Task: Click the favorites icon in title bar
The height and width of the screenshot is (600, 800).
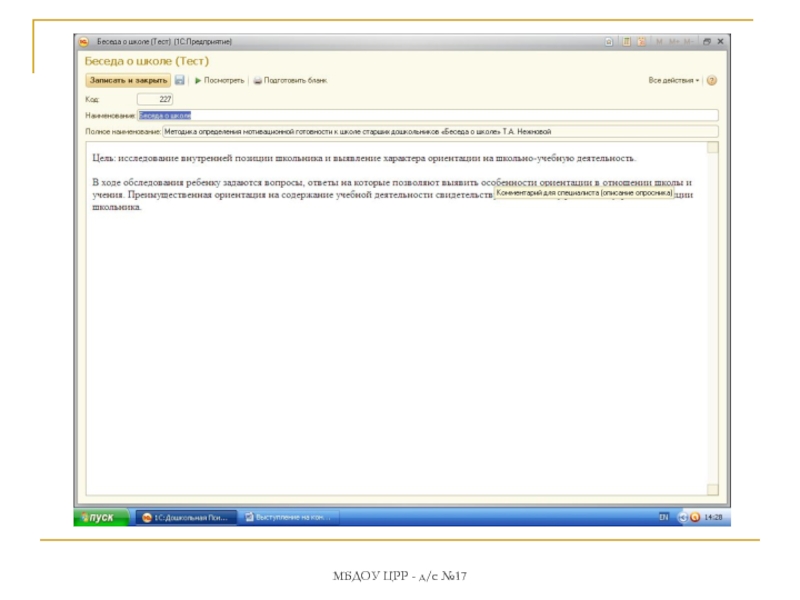Action: tap(609, 42)
